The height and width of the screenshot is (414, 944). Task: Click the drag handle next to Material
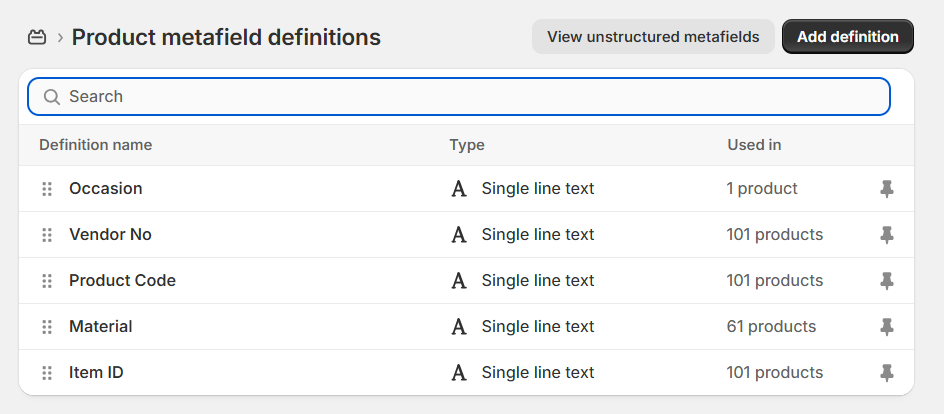47,327
